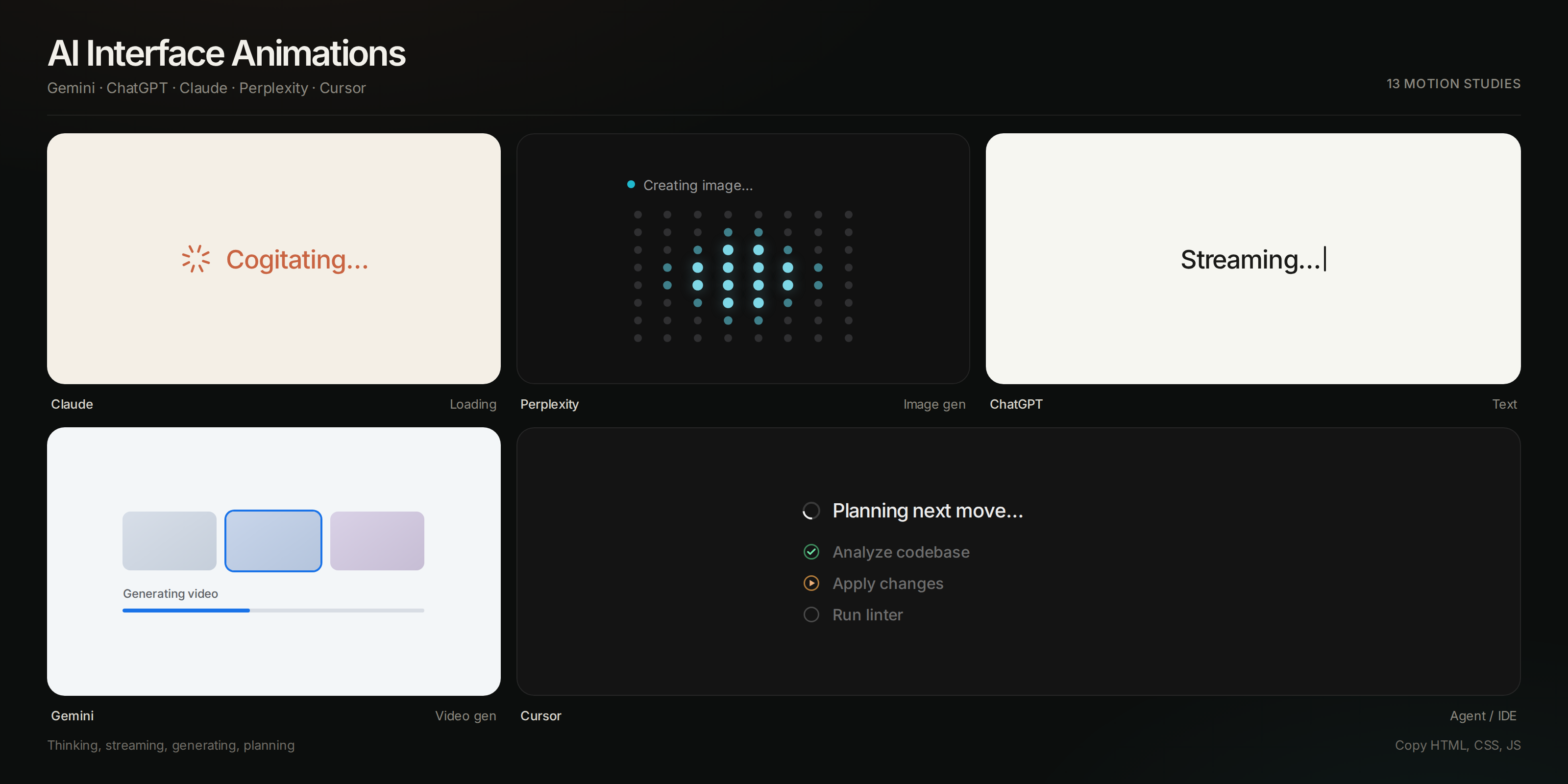Screen dimensions: 1568x784
Task: Click the Apply changes step
Action: point(887,584)
